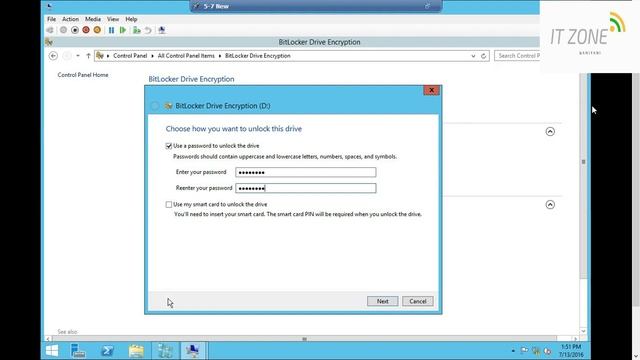
Task: Expand the address bar history dropdown
Action: [x=473, y=56]
